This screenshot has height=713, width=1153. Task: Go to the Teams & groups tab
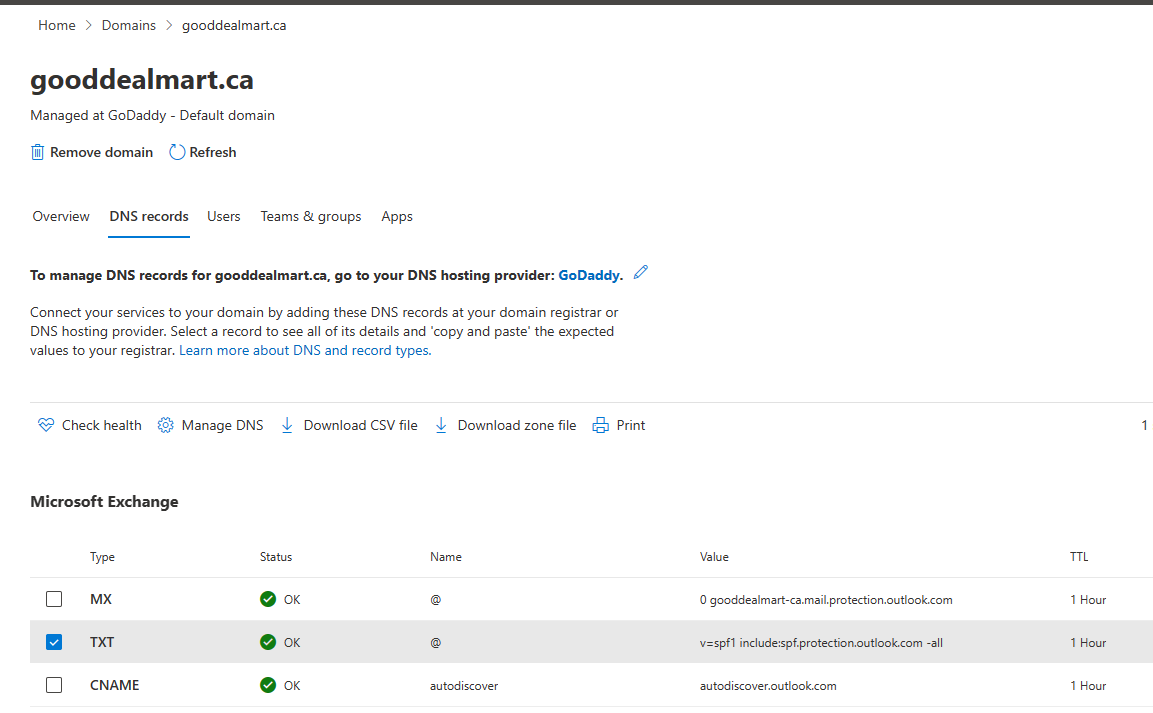click(x=311, y=216)
